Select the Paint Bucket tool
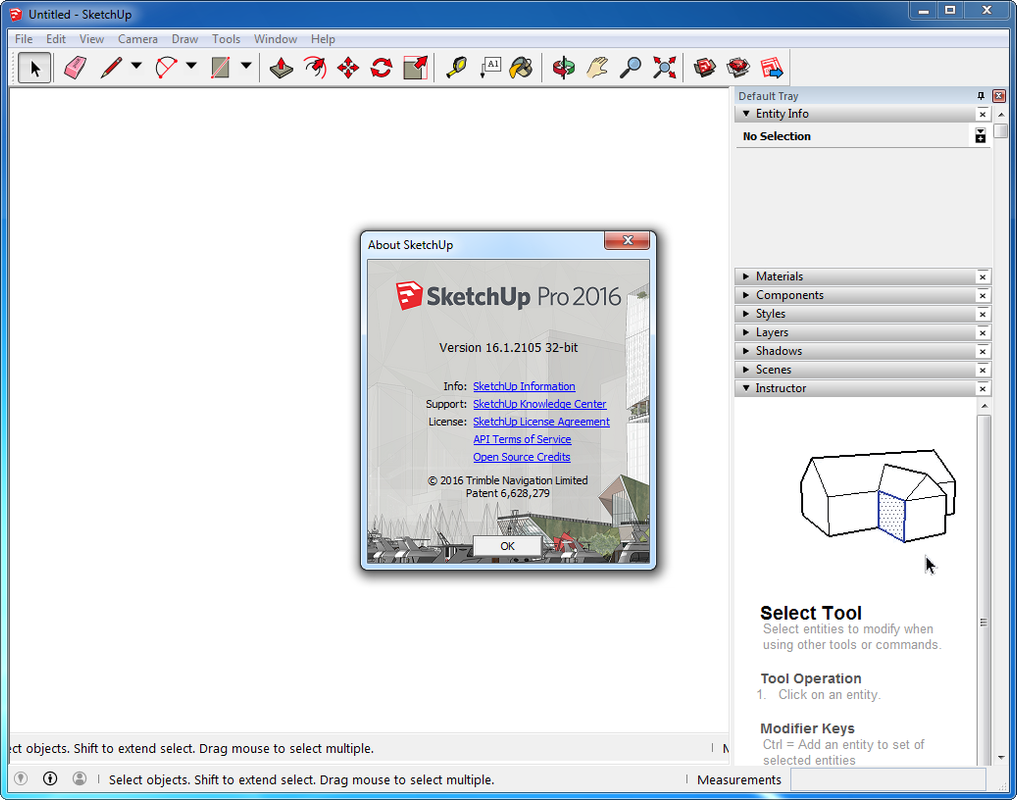This screenshot has width=1017, height=800. click(x=521, y=67)
